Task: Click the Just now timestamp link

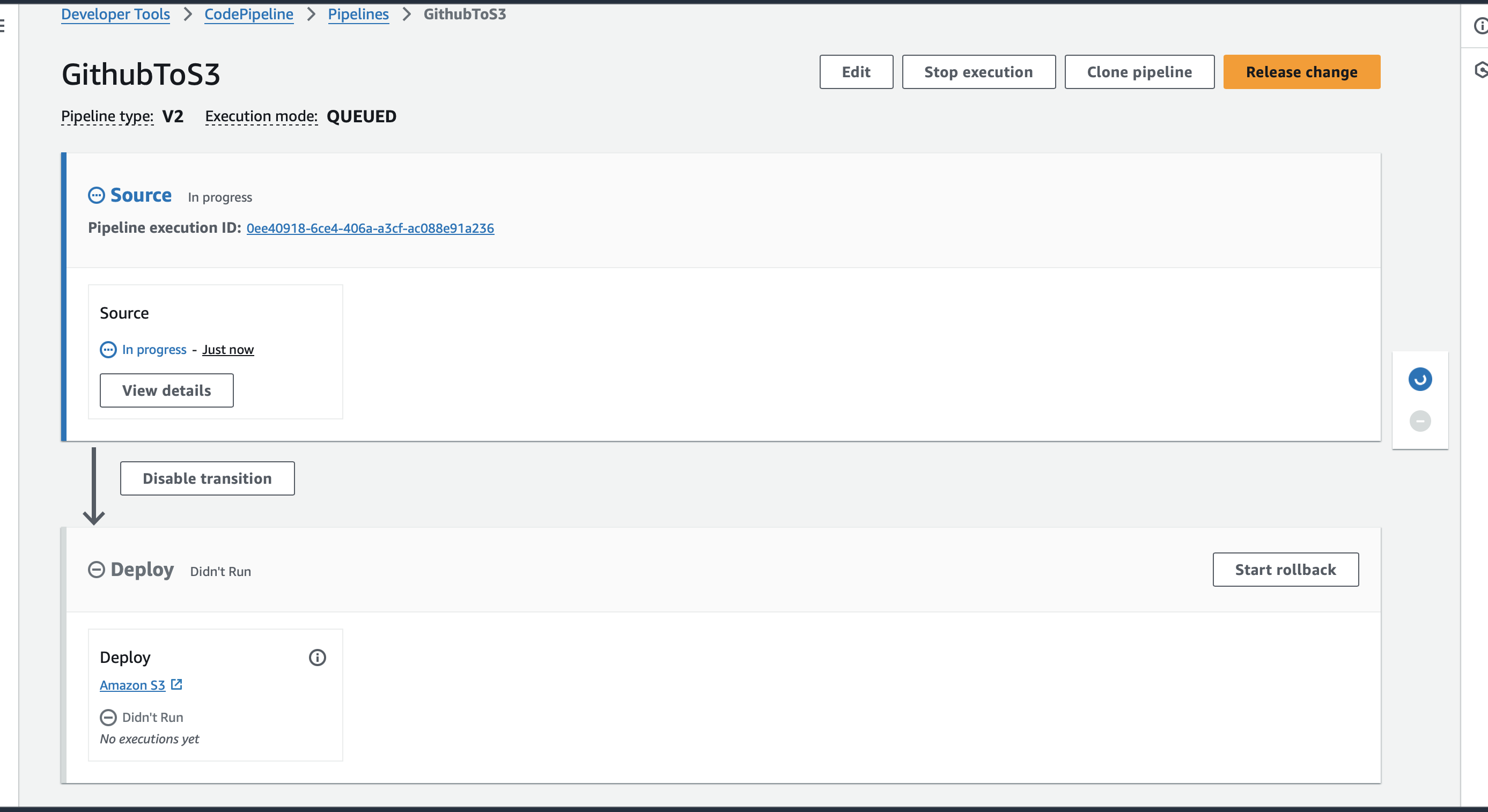Action: pyautogui.click(x=227, y=350)
